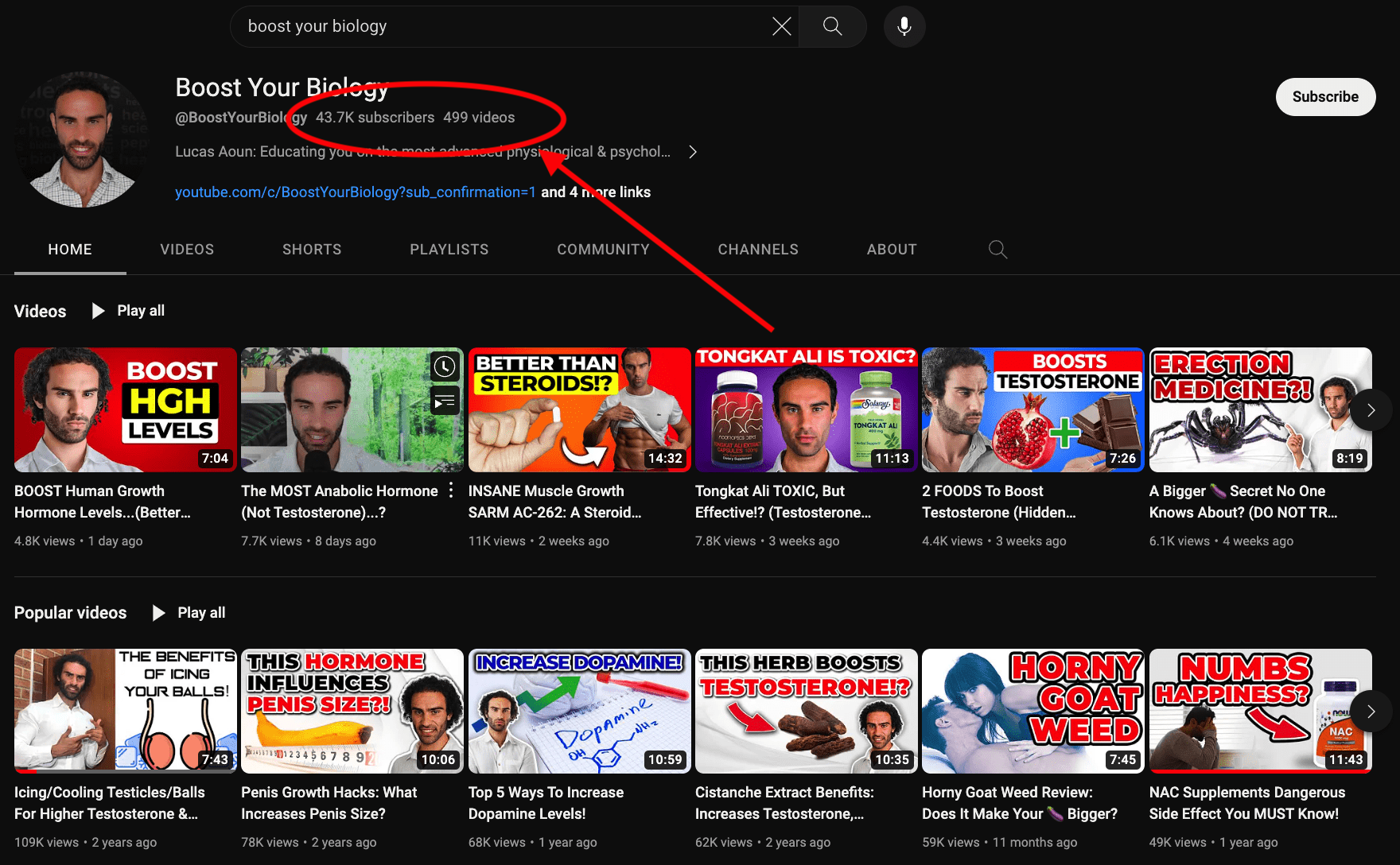Screen dimensions: 1400x865
Task: Open Horny Goat Weed thumbnail
Action: point(1033,711)
